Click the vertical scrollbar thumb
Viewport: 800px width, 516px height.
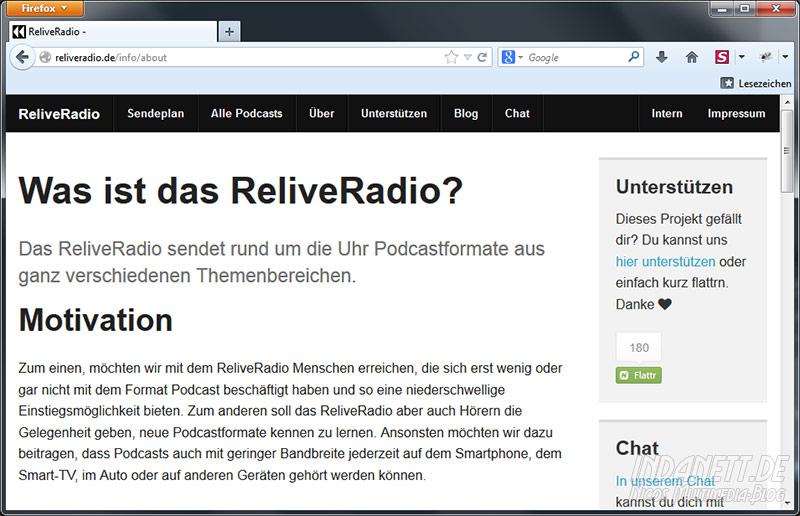787,151
